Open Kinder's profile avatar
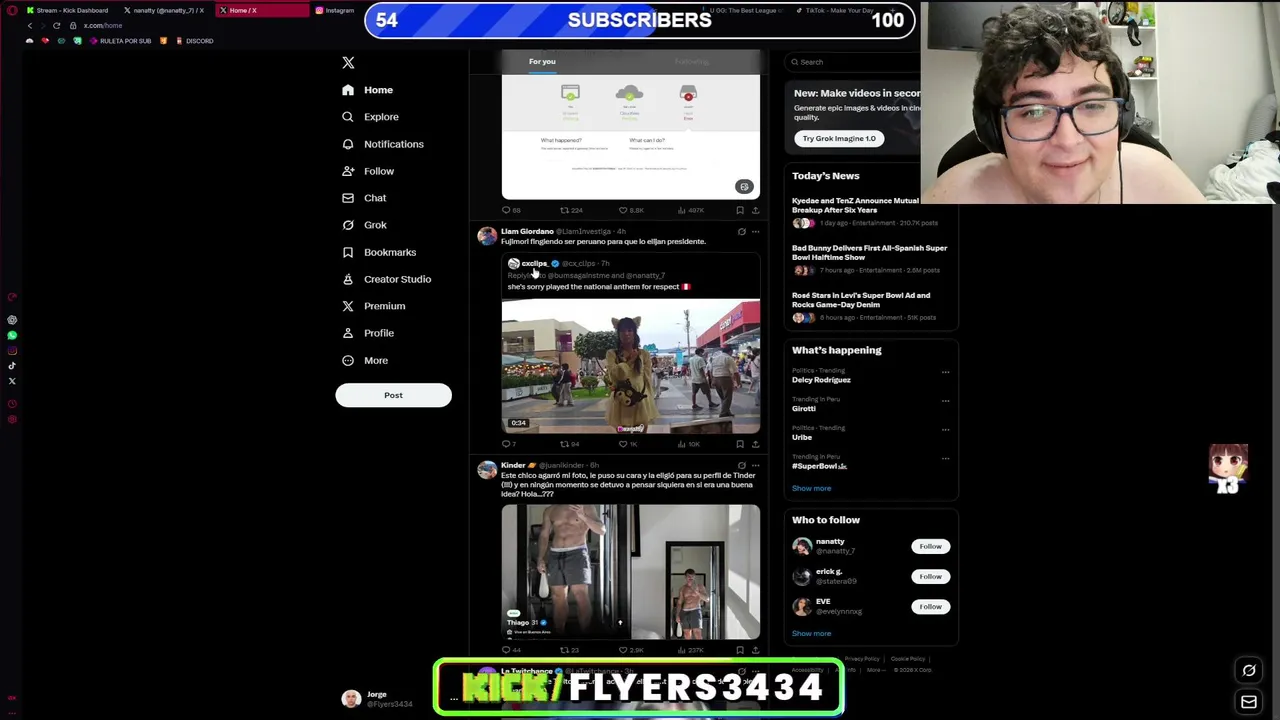The width and height of the screenshot is (1280, 720). 487,470
